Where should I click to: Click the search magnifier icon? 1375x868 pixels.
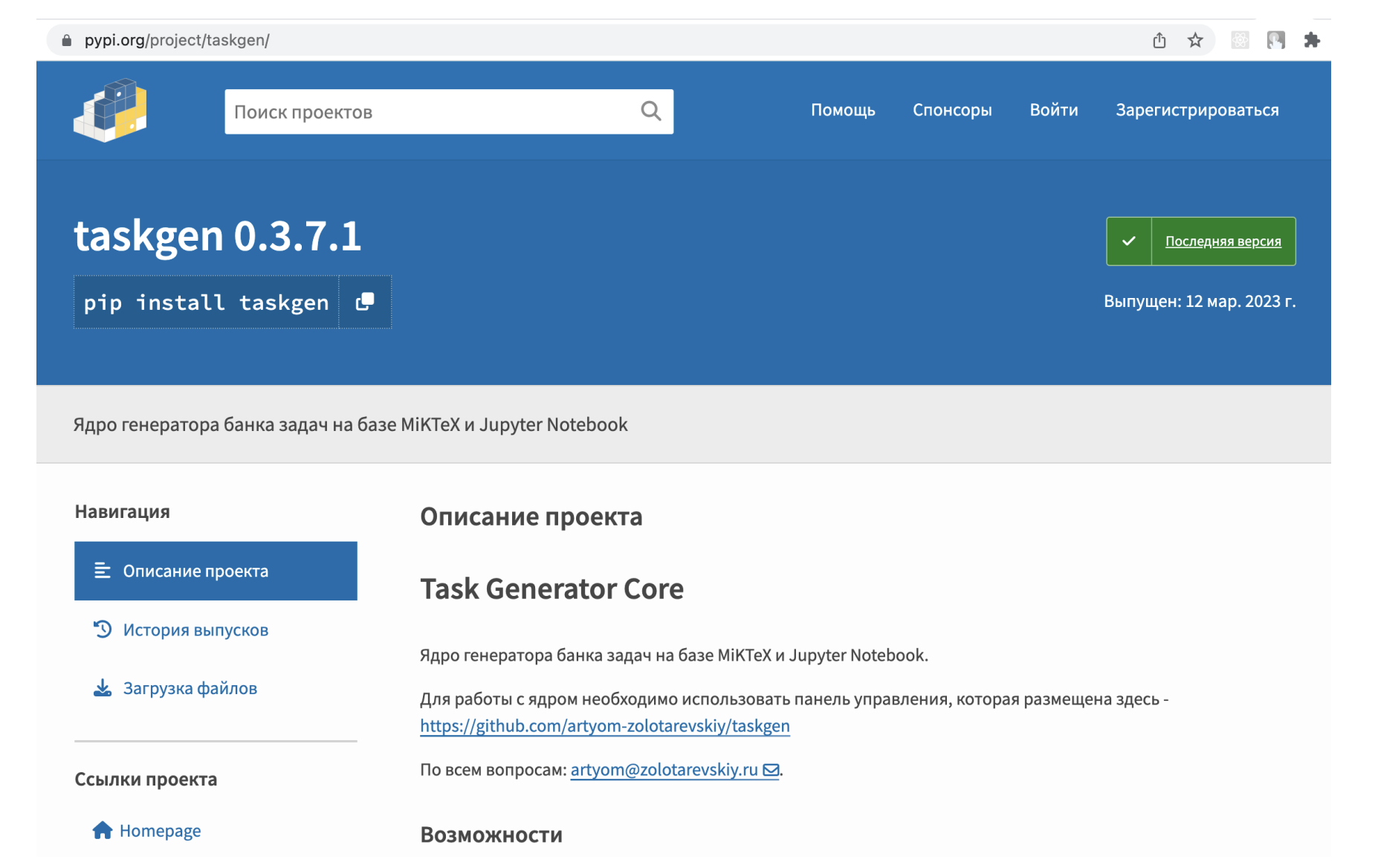click(x=650, y=111)
